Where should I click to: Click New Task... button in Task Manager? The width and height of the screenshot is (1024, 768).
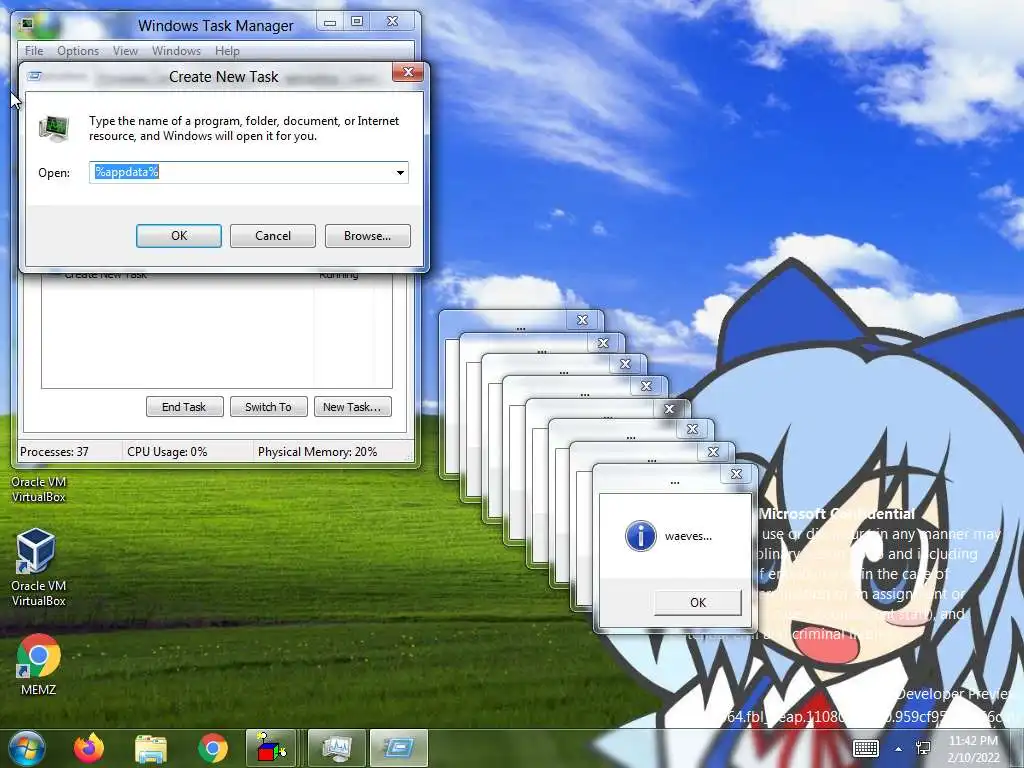click(353, 407)
